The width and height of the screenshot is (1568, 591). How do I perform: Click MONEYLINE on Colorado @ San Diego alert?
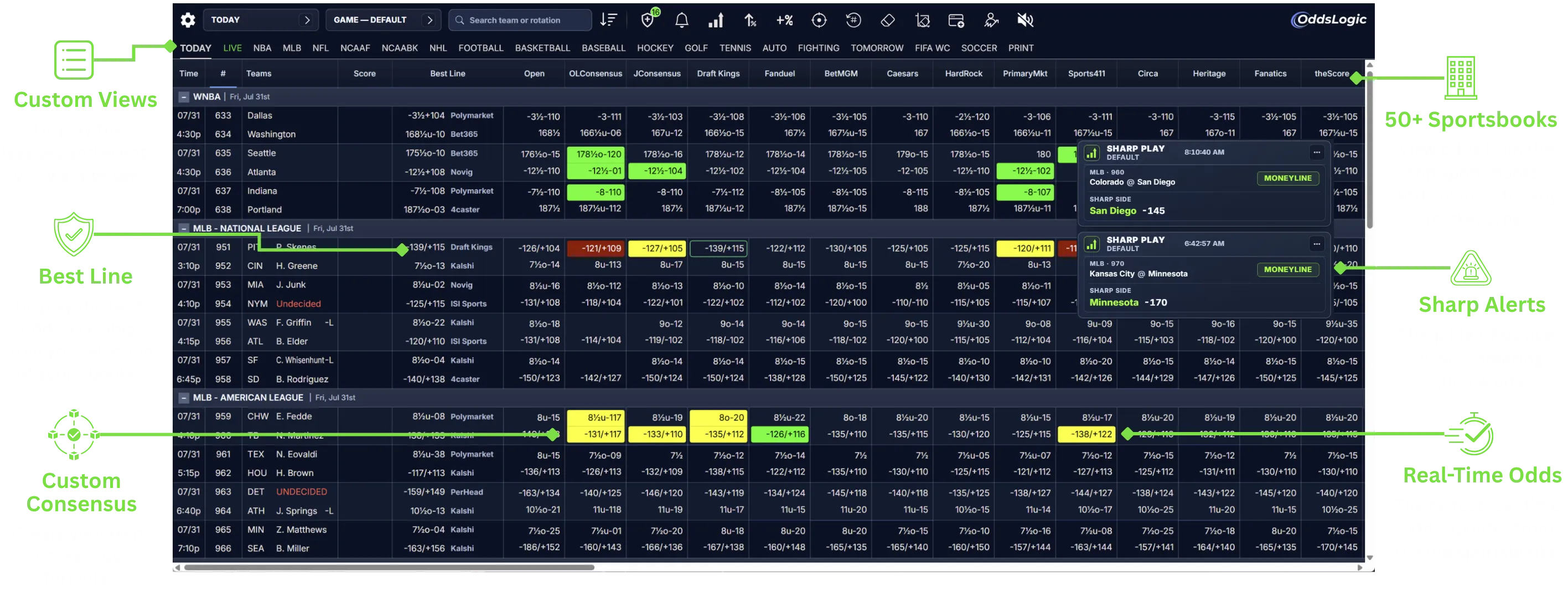tap(1287, 178)
